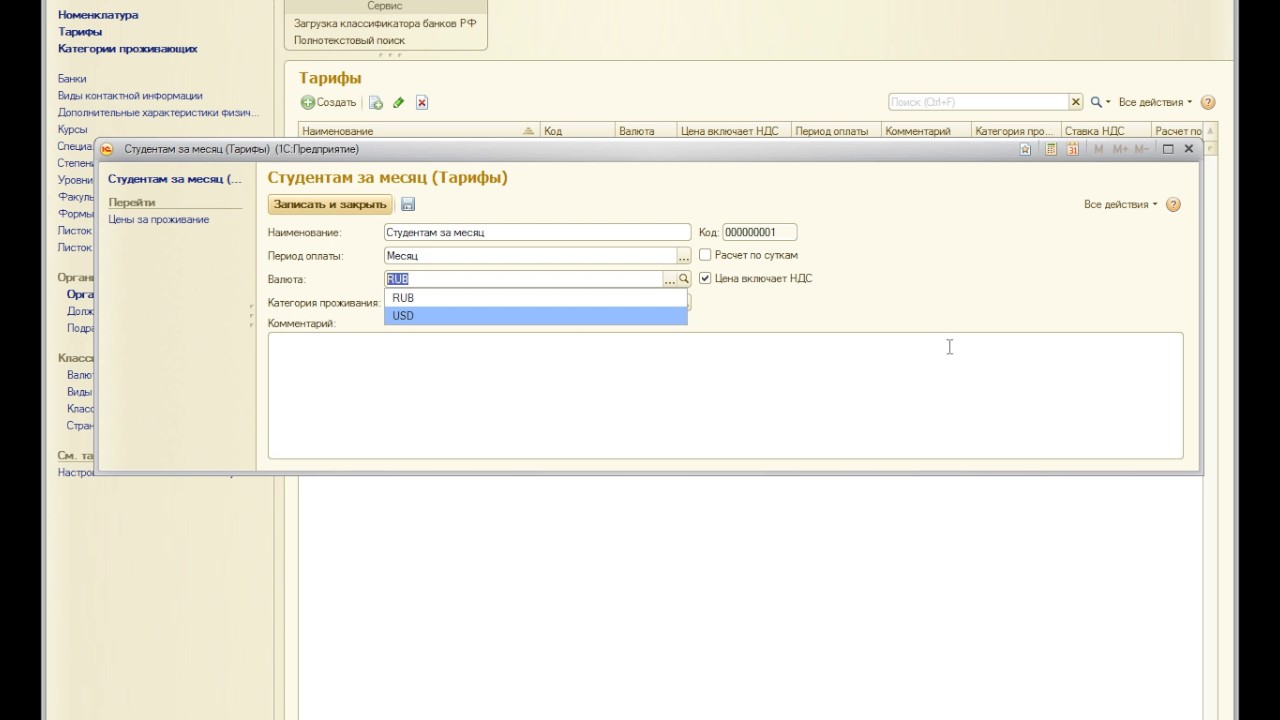Expand Все действия menu in the Тарифы list
This screenshot has width=1280, height=720.
pos(1155,102)
